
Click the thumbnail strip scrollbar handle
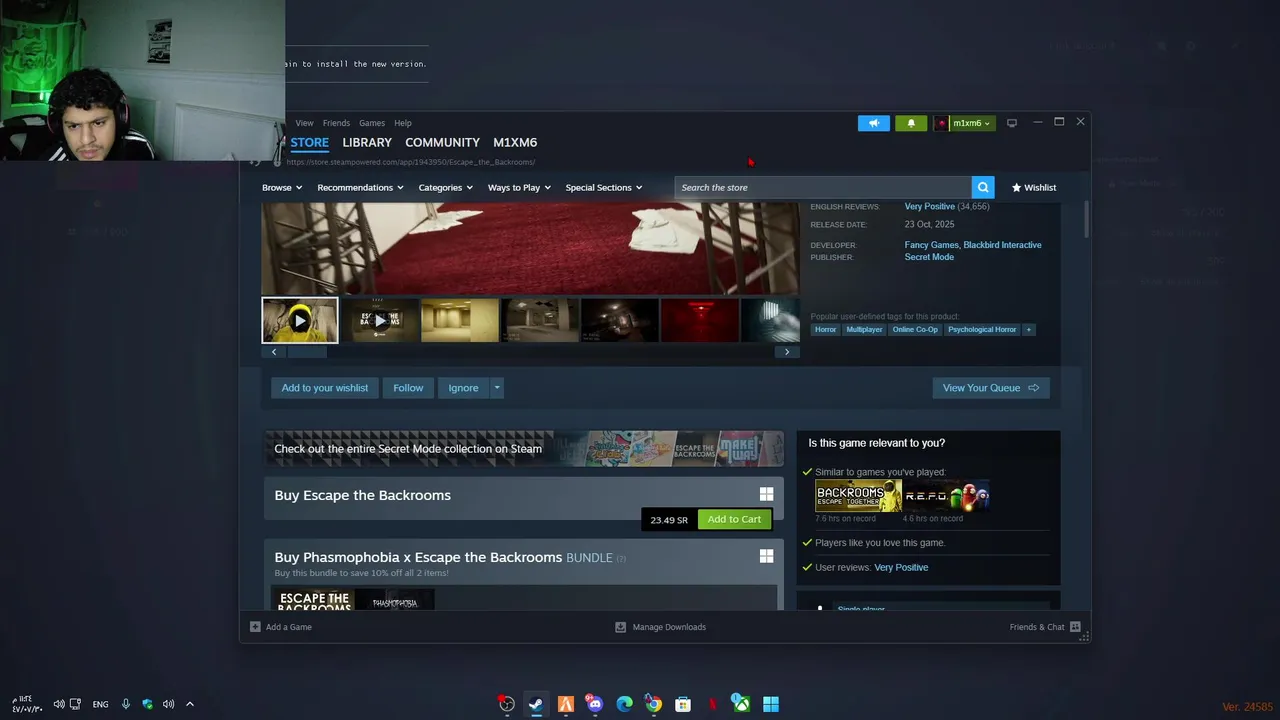307,352
